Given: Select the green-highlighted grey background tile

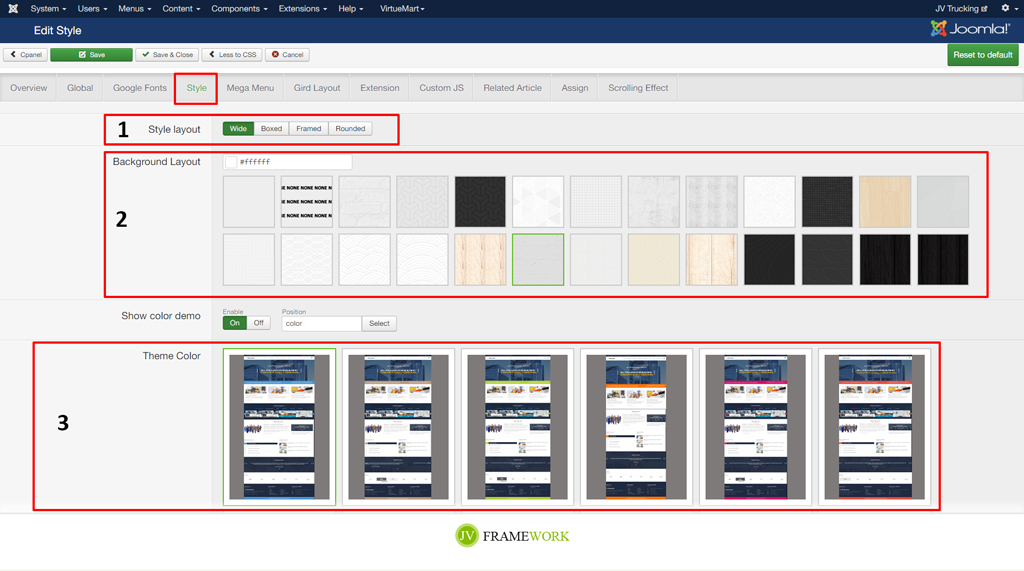Looking at the screenshot, I should [x=538, y=260].
